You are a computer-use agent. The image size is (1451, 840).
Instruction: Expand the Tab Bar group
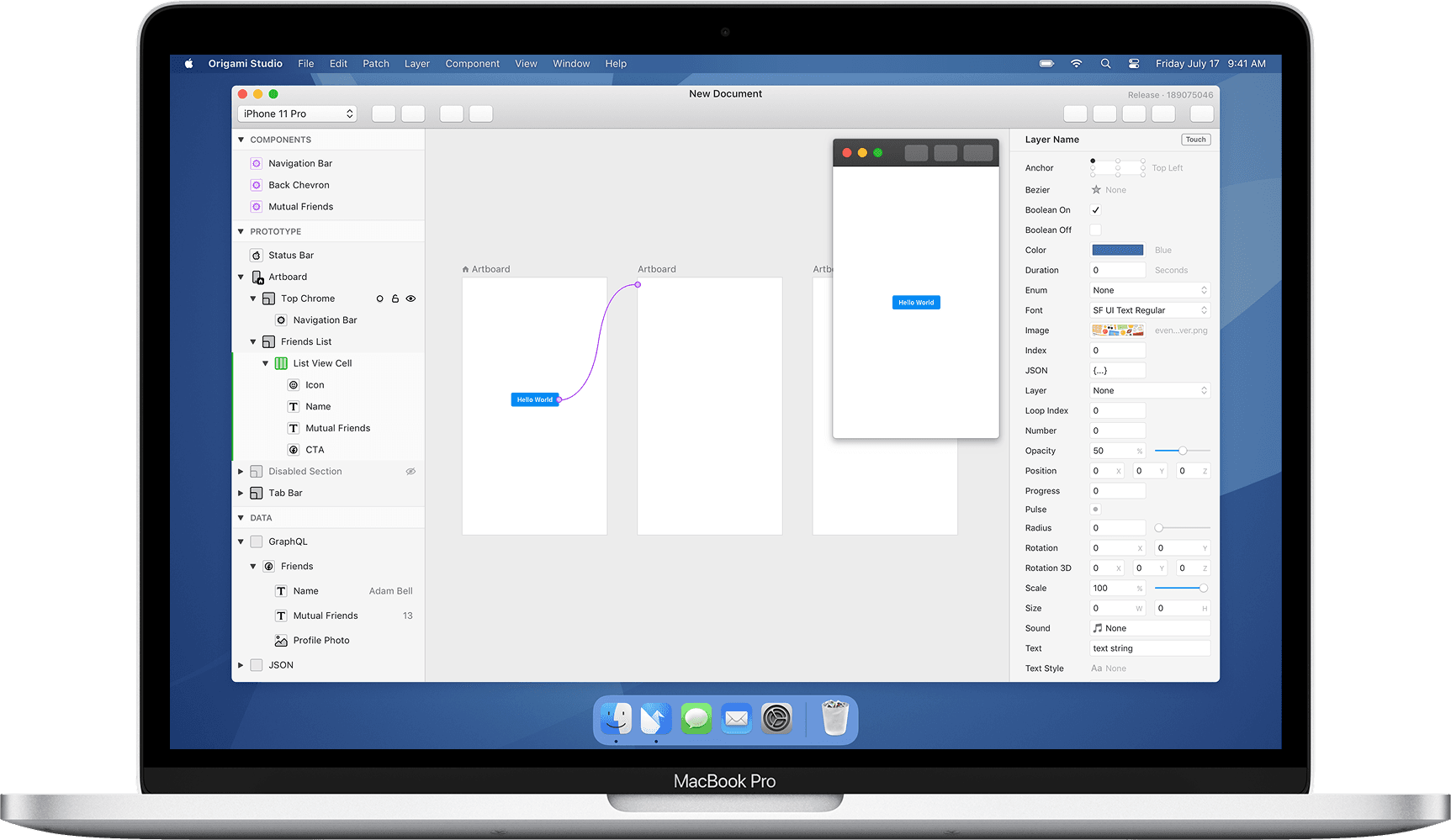[x=241, y=494]
